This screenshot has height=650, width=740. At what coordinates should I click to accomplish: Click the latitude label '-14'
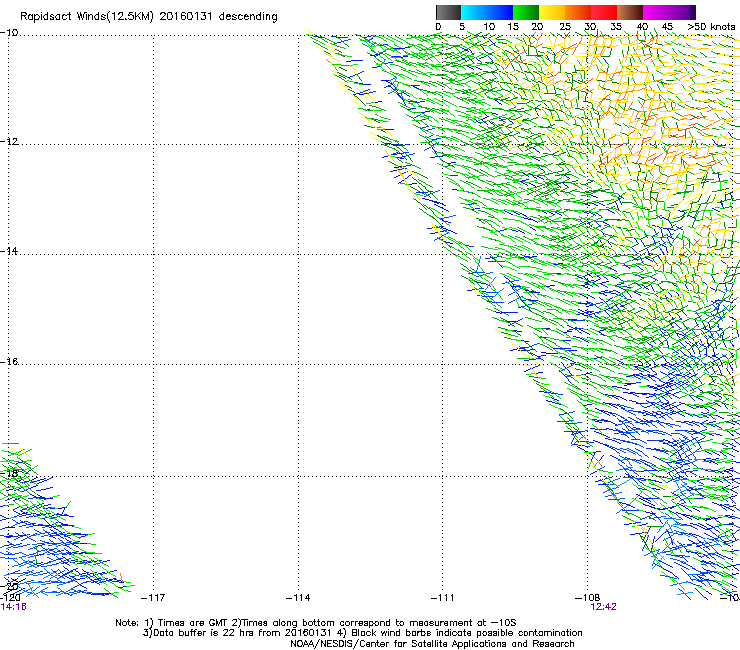pos(9,251)
